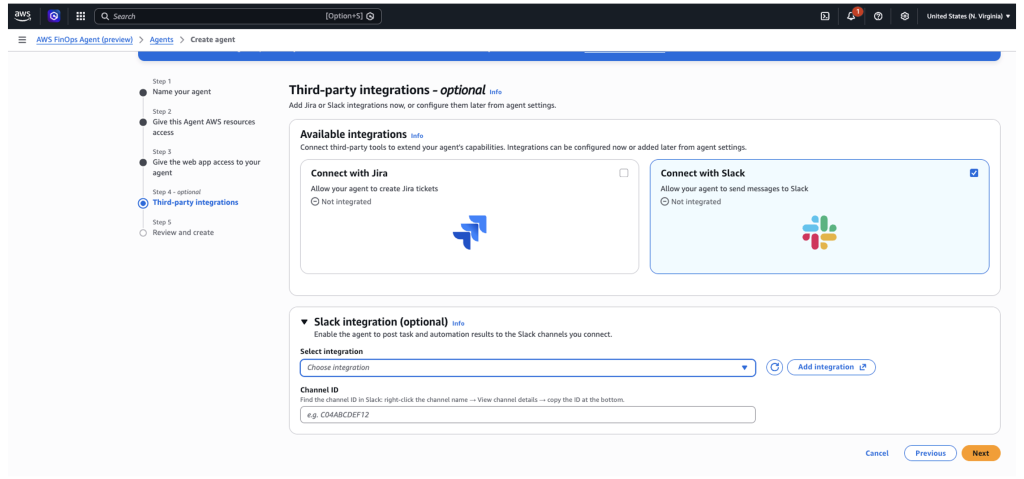
Task: Go to Step 3 web app access
Action: pyautogui.click(x=206, y=168)
